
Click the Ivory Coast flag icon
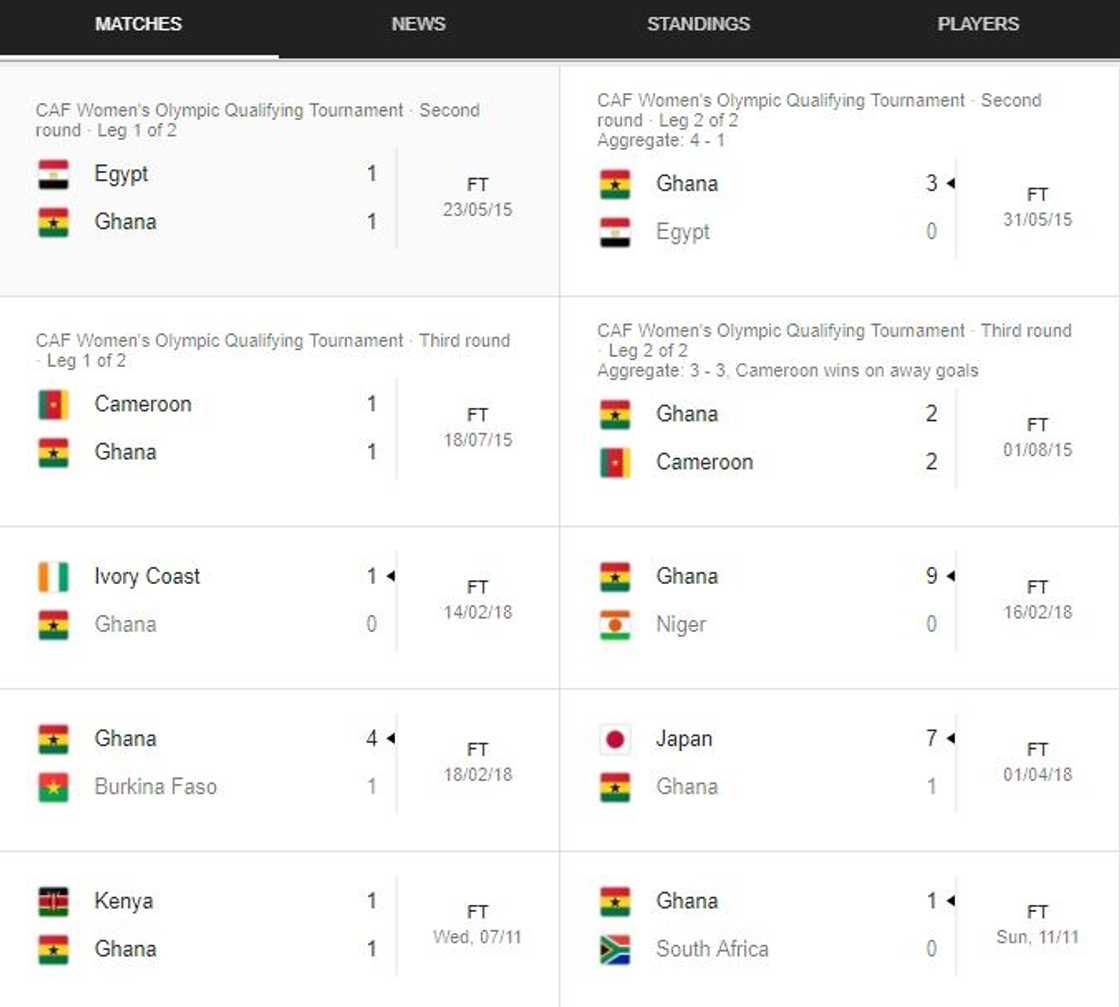(54, 576)
